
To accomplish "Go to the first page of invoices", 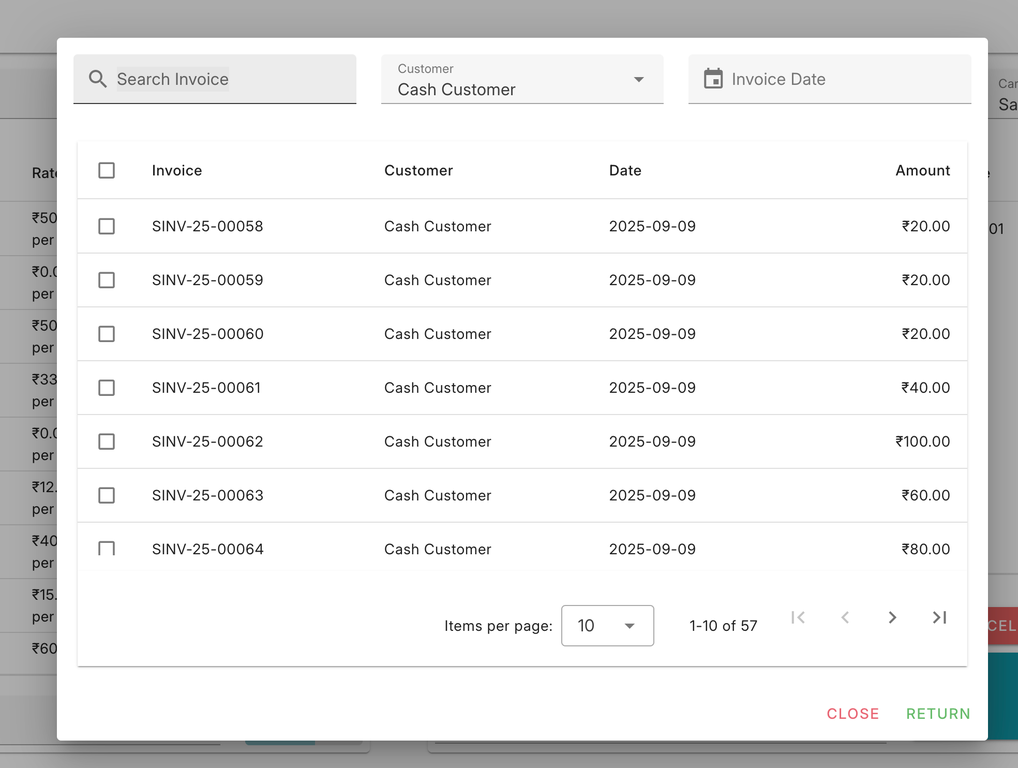I will pyautogui.click(x=798, y=617).
